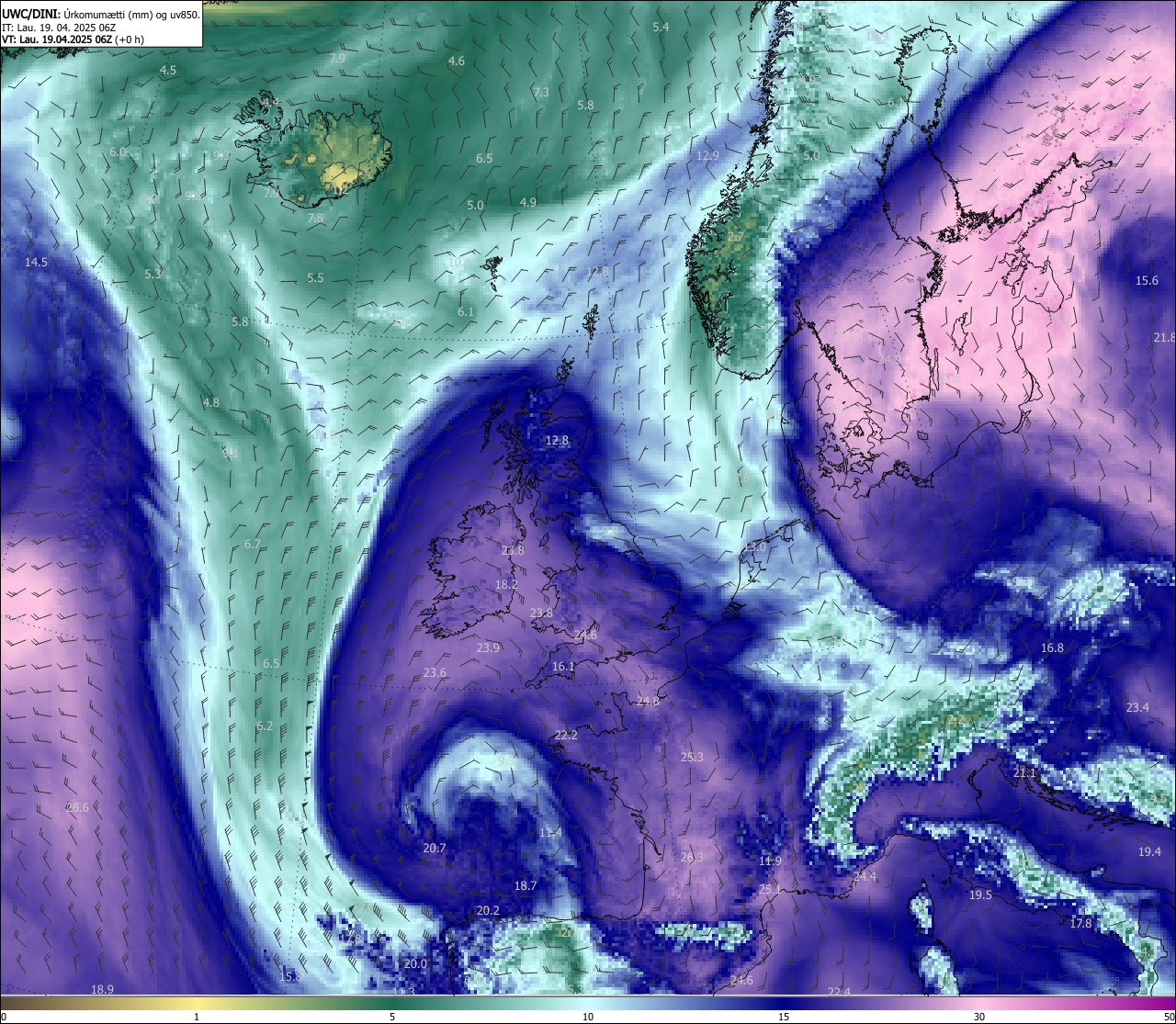Click the 20.0 value off Portugal's coast
The image size is (1176, 1024).
(415, 964)
